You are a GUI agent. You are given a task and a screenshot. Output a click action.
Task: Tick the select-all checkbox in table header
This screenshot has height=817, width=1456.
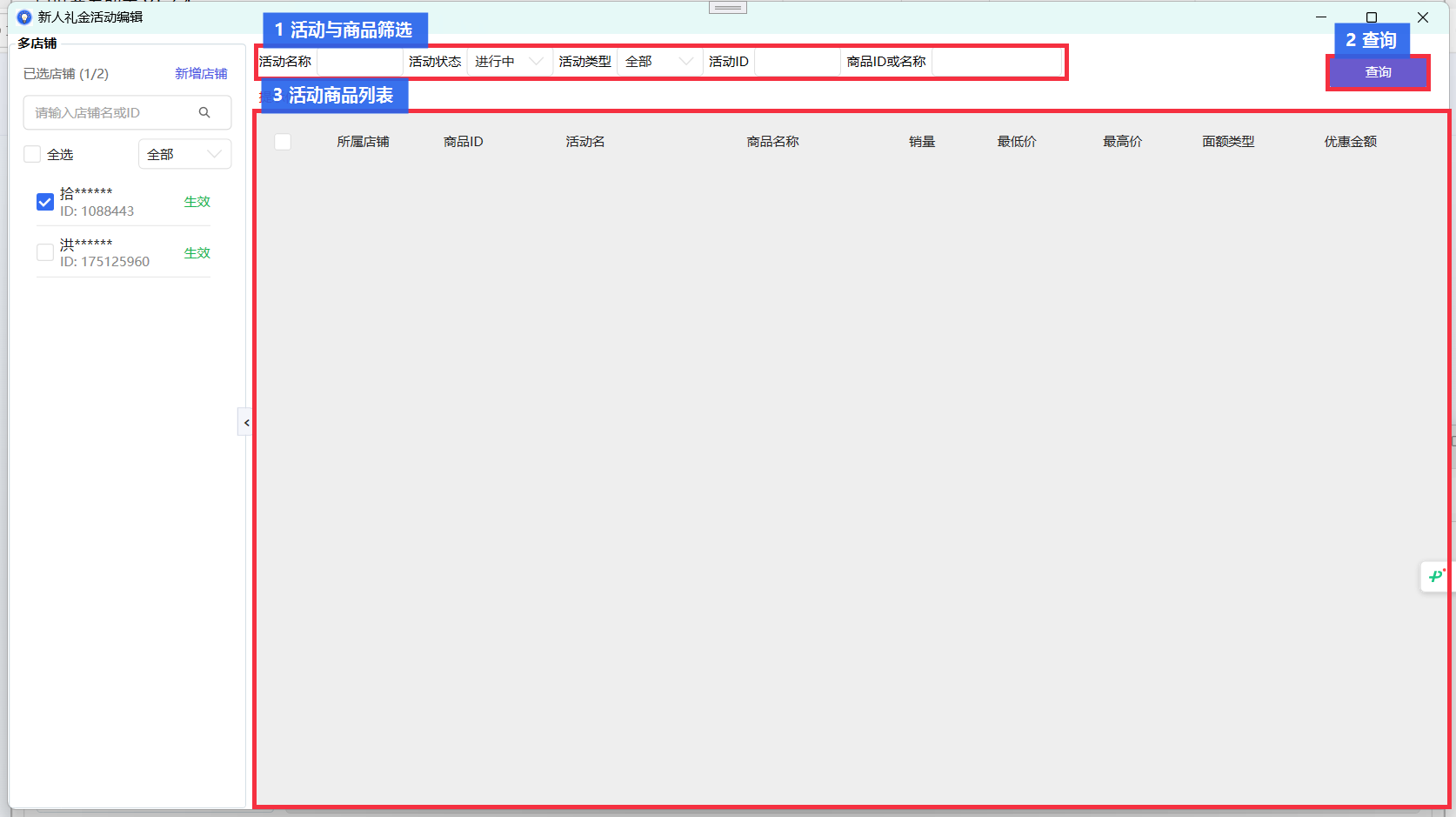click(283, 142)
